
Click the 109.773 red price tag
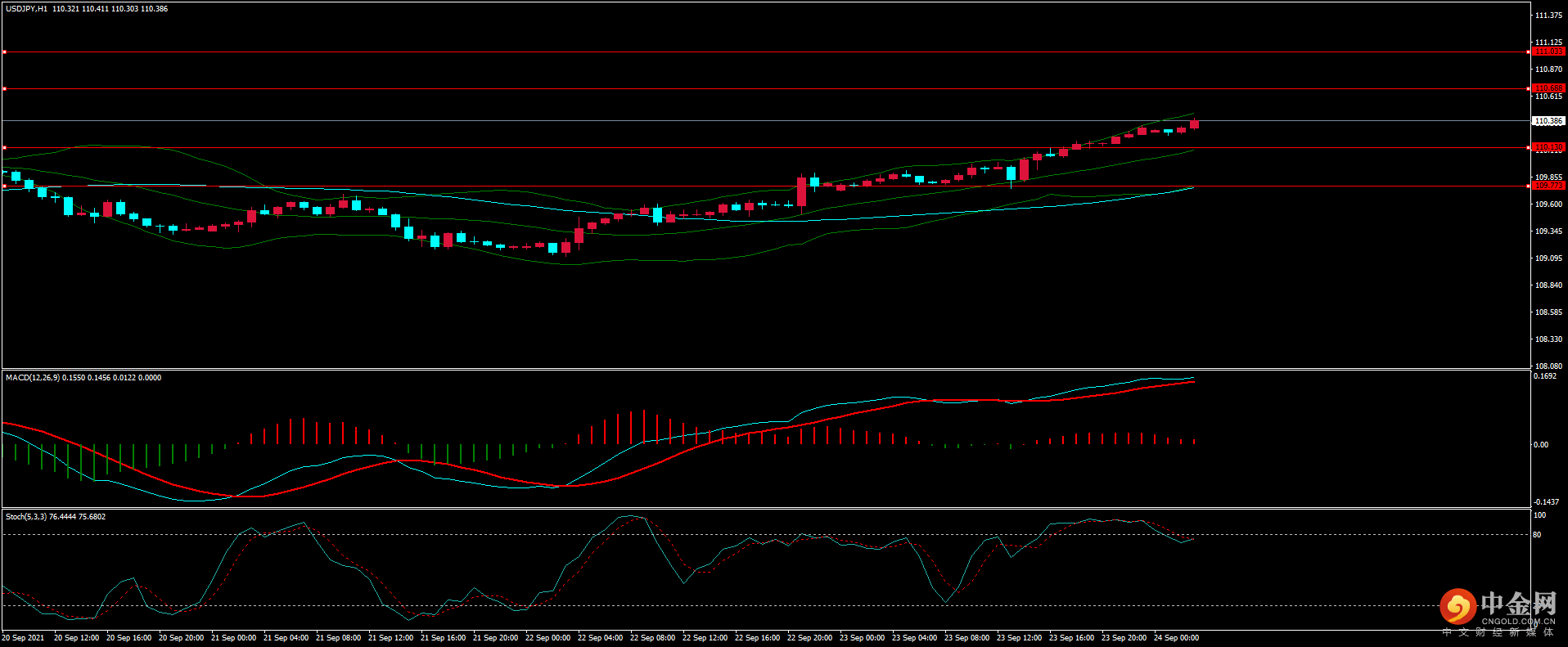tap(1548, 186)
